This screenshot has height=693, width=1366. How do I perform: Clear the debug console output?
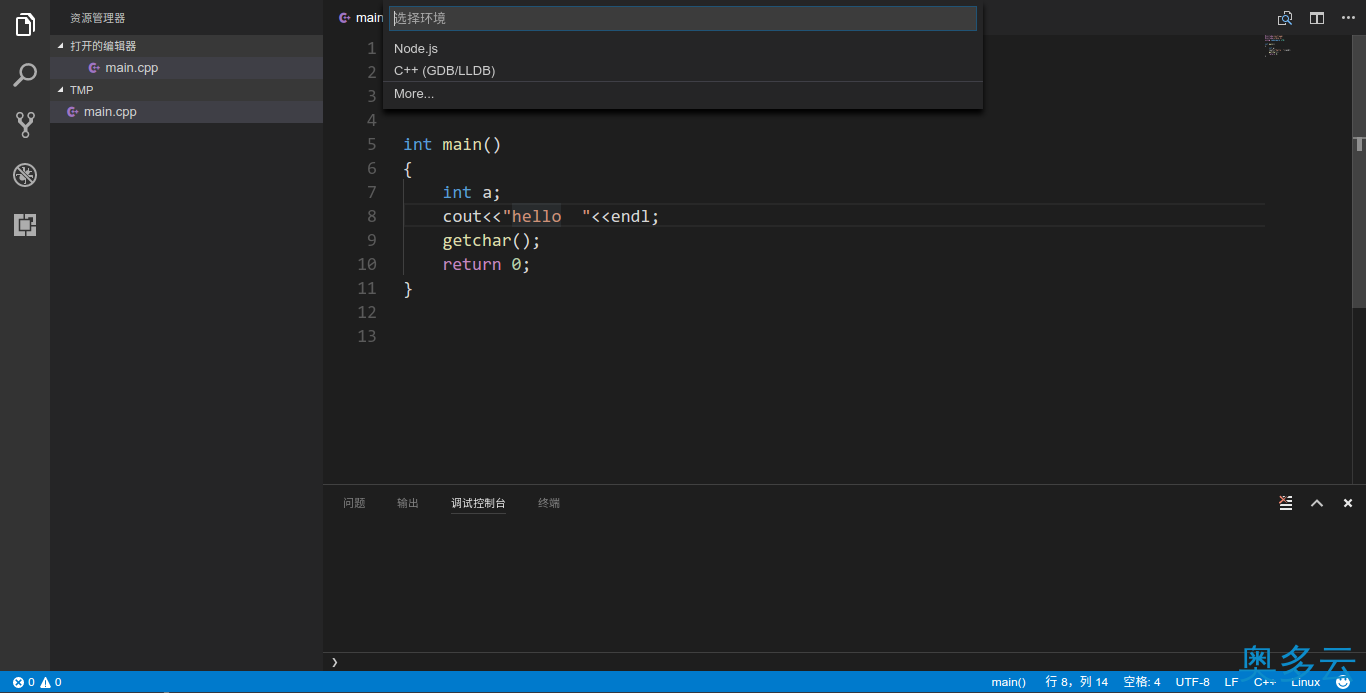(x=1286, y=503)
